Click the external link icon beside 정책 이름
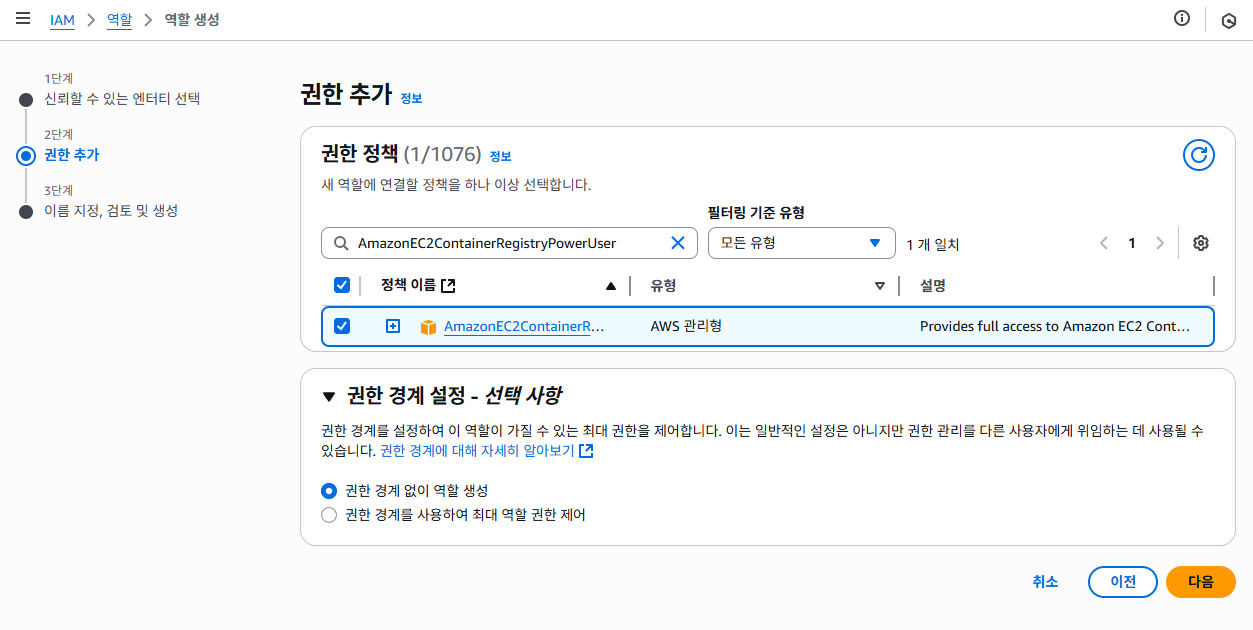This screenshot has height=630, width=1253. (x=448, y=286)
